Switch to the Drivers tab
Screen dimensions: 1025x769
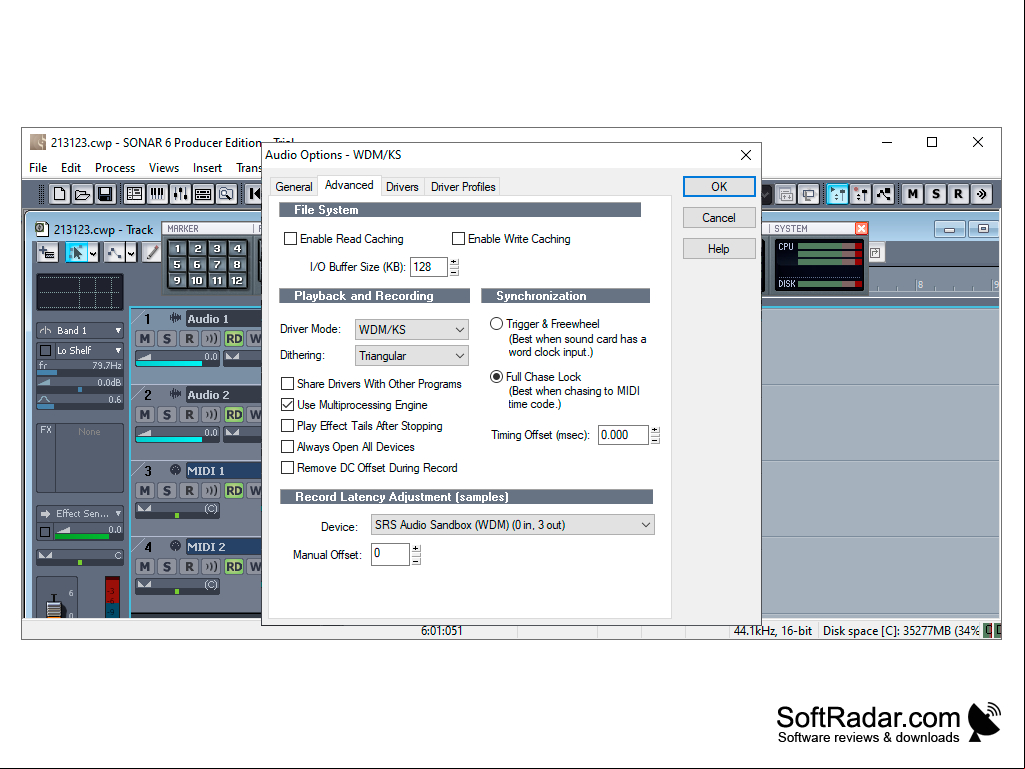(402, 186)
